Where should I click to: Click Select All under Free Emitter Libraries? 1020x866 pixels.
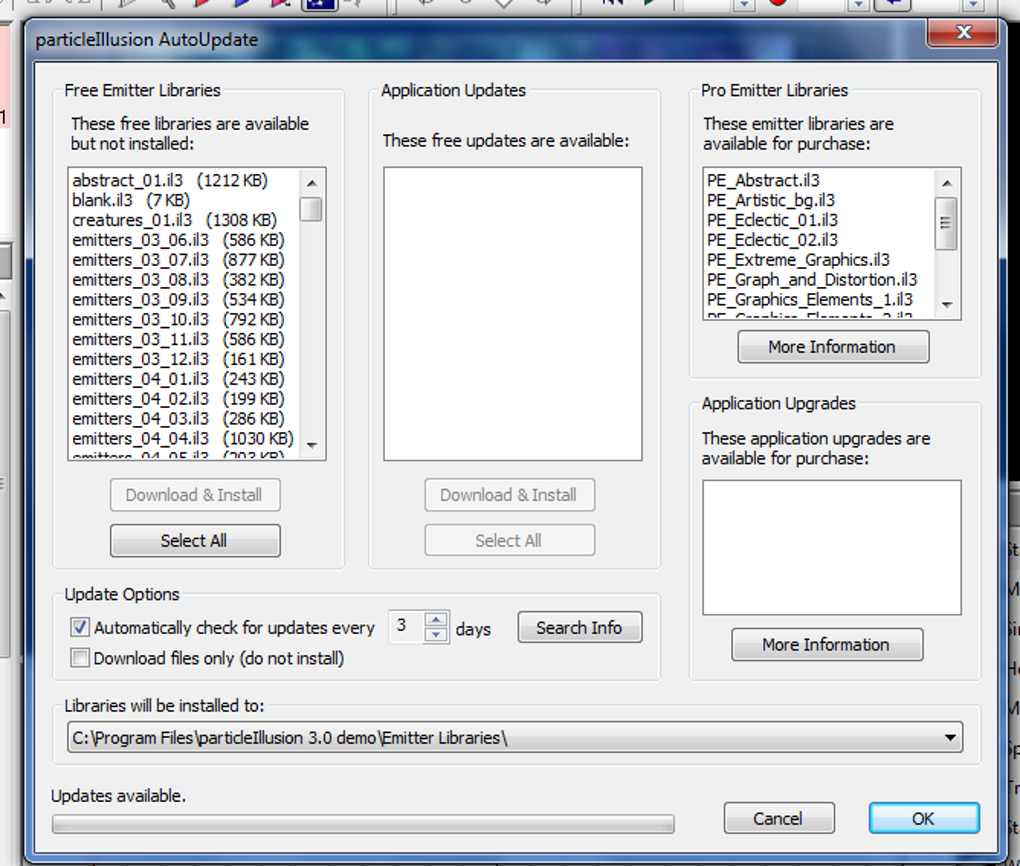click(195, 541)
